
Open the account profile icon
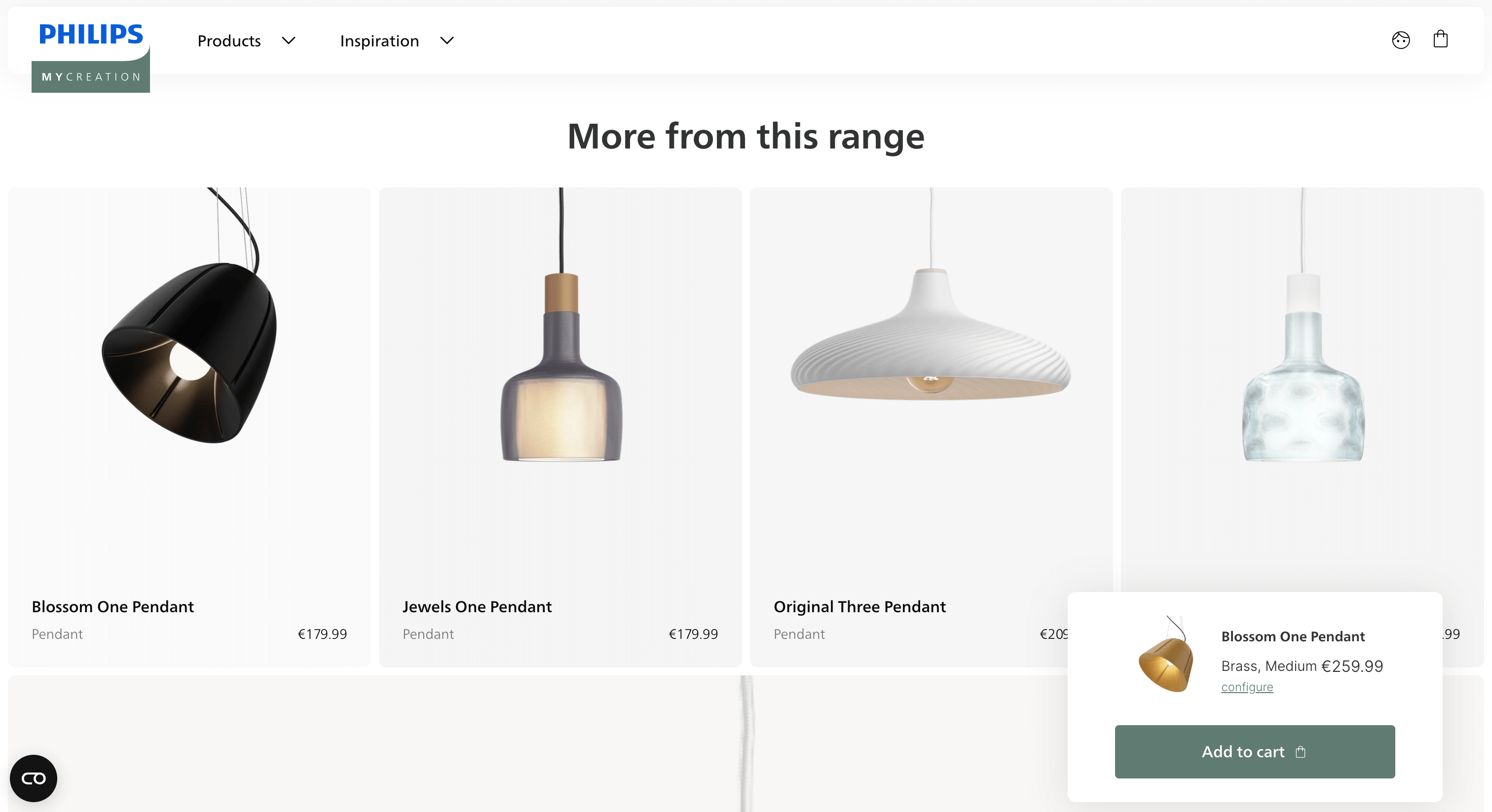click(x=1401, y=39)
